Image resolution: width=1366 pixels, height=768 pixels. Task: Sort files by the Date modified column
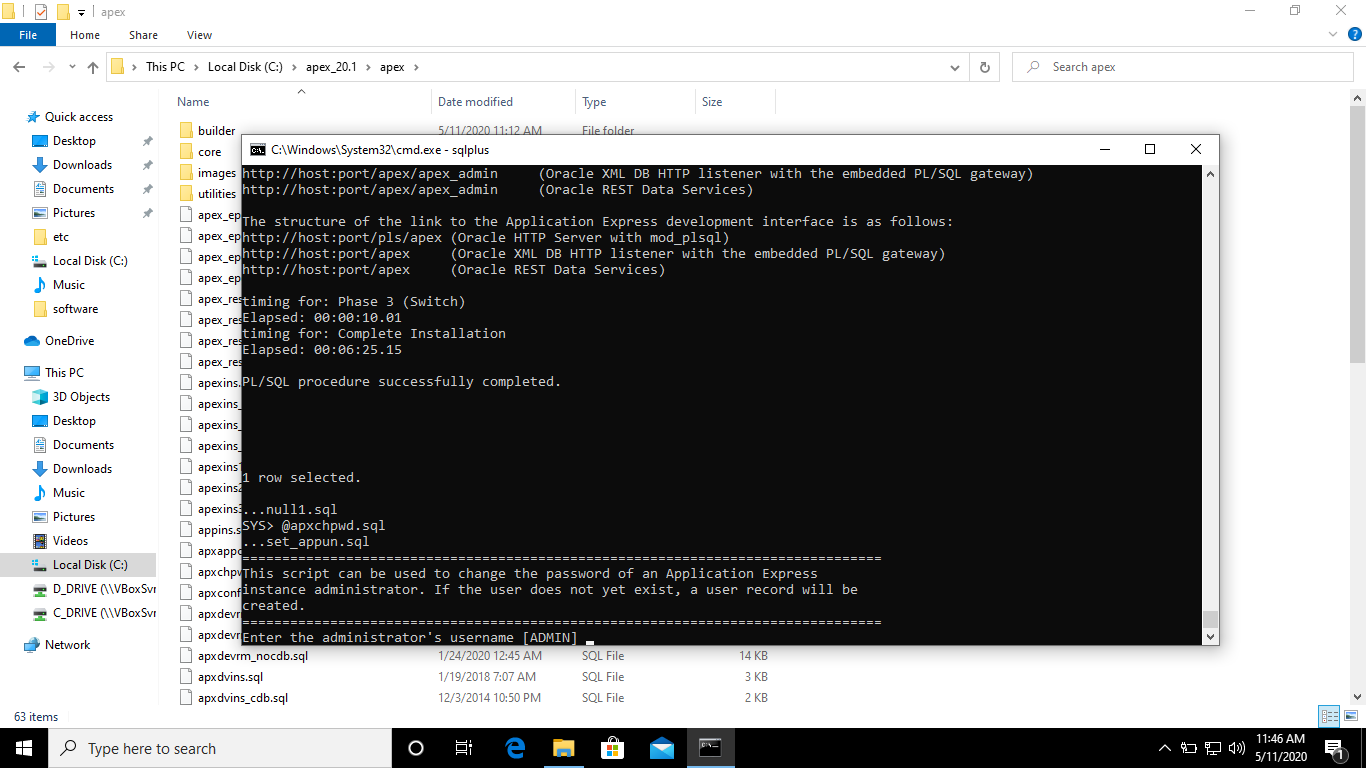478,101
